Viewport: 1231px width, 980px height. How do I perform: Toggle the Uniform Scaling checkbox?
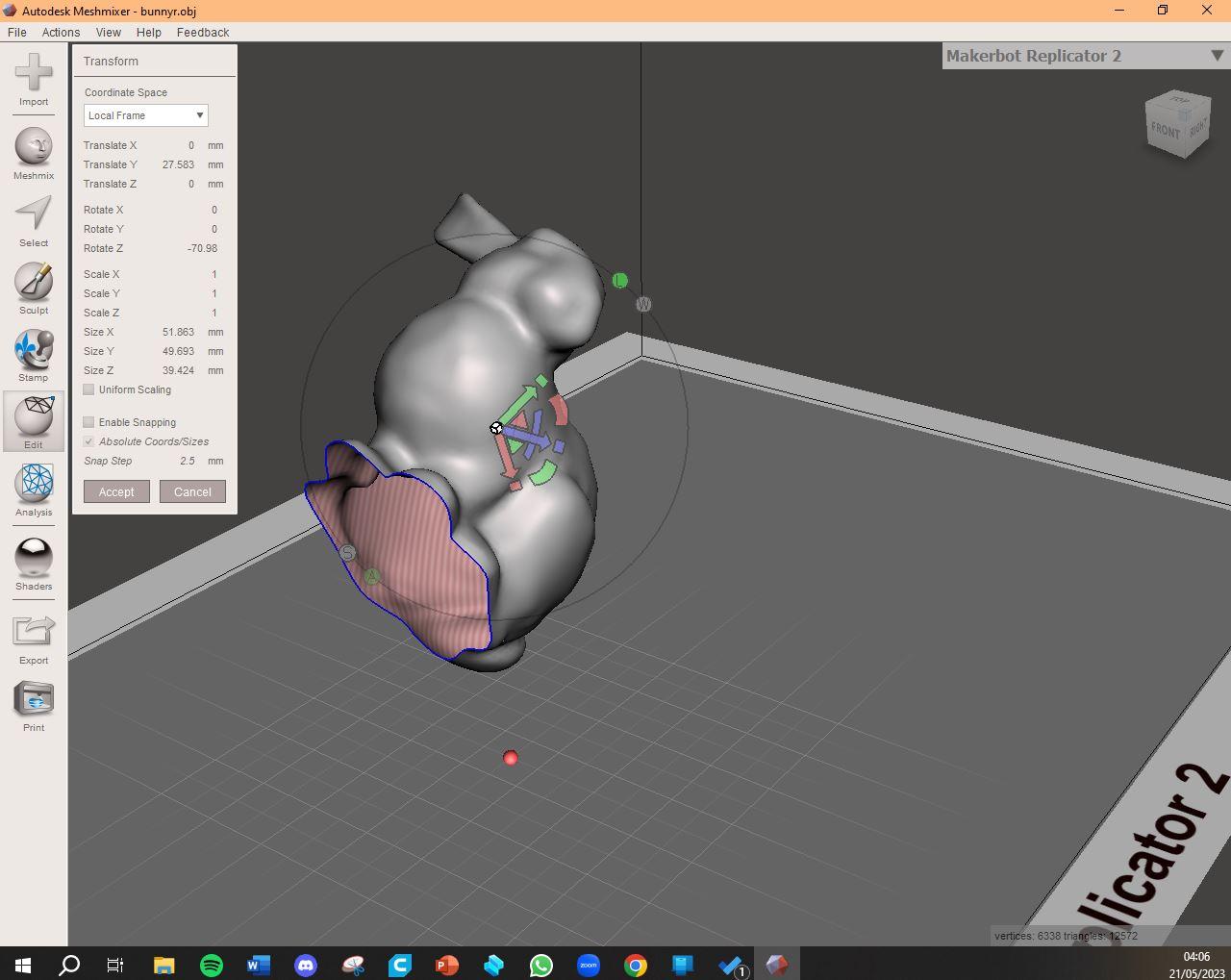[x=89, y=389]
